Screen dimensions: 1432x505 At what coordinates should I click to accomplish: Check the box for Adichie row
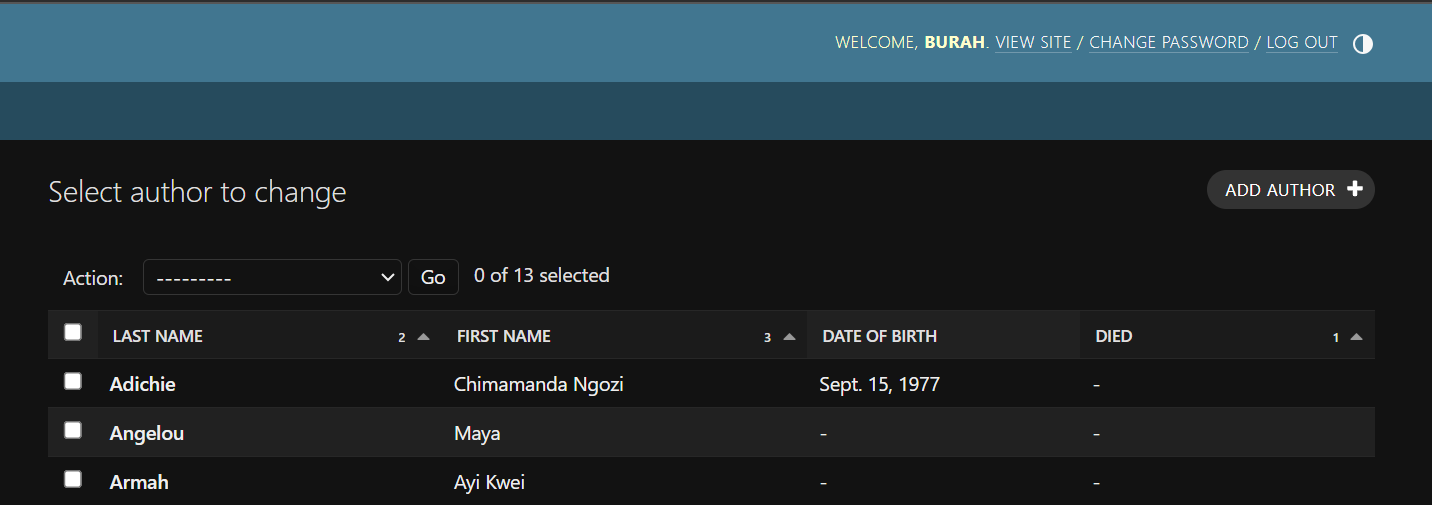(x=73, y=381)
